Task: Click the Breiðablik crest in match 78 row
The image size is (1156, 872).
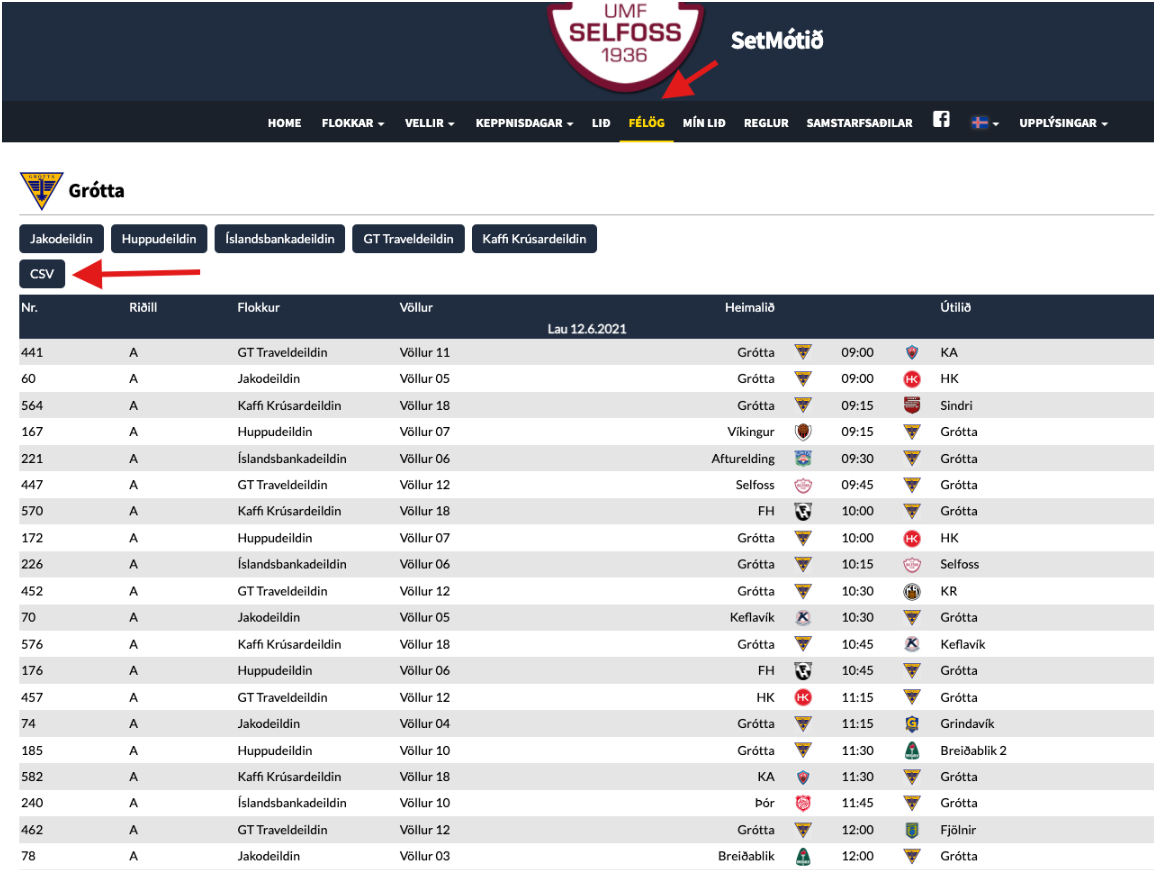Action: [803, 857]
